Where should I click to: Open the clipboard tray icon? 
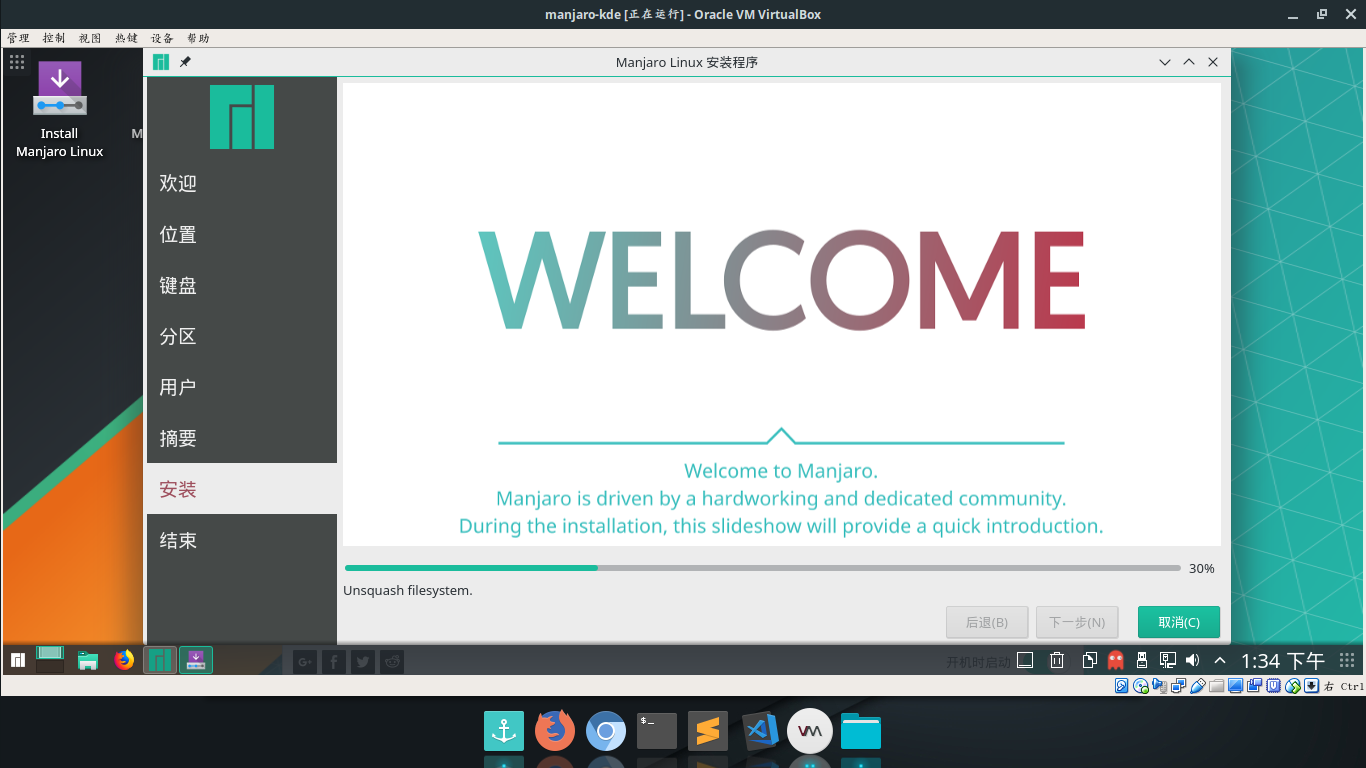point(1090,660)
